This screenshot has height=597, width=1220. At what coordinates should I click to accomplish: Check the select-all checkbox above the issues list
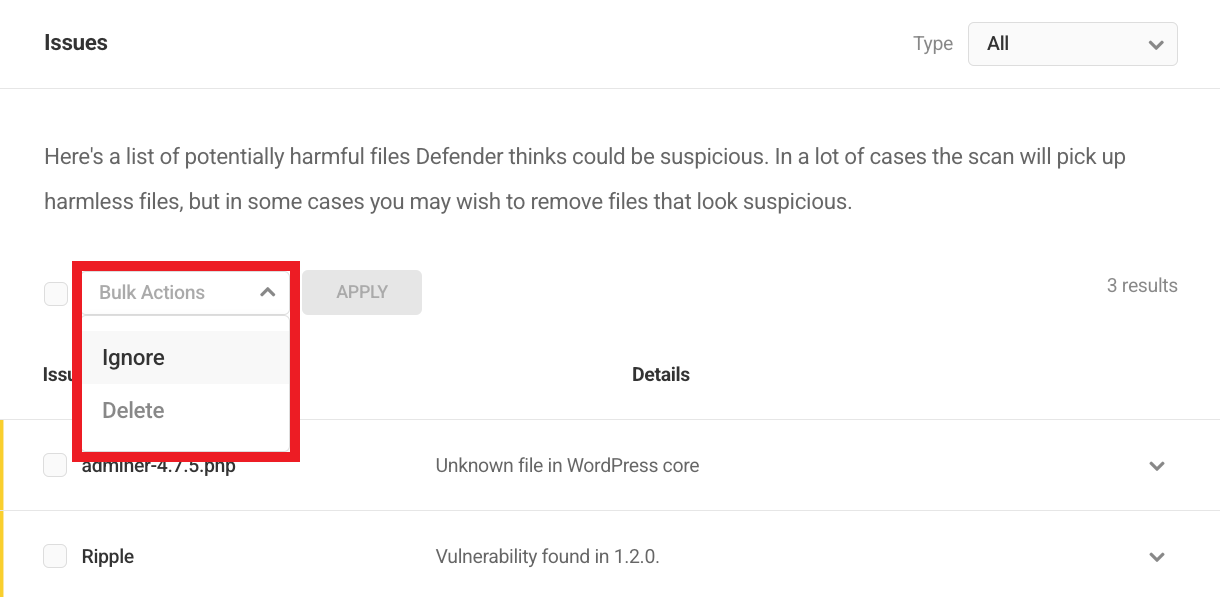pyautogui.click(x=55, y=293)
